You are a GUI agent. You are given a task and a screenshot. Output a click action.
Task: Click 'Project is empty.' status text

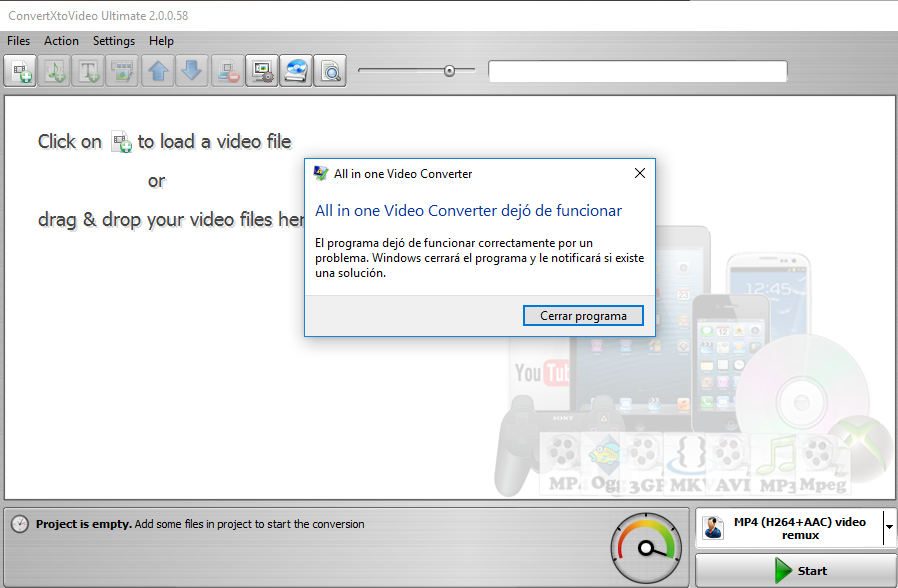click(84, 524)
